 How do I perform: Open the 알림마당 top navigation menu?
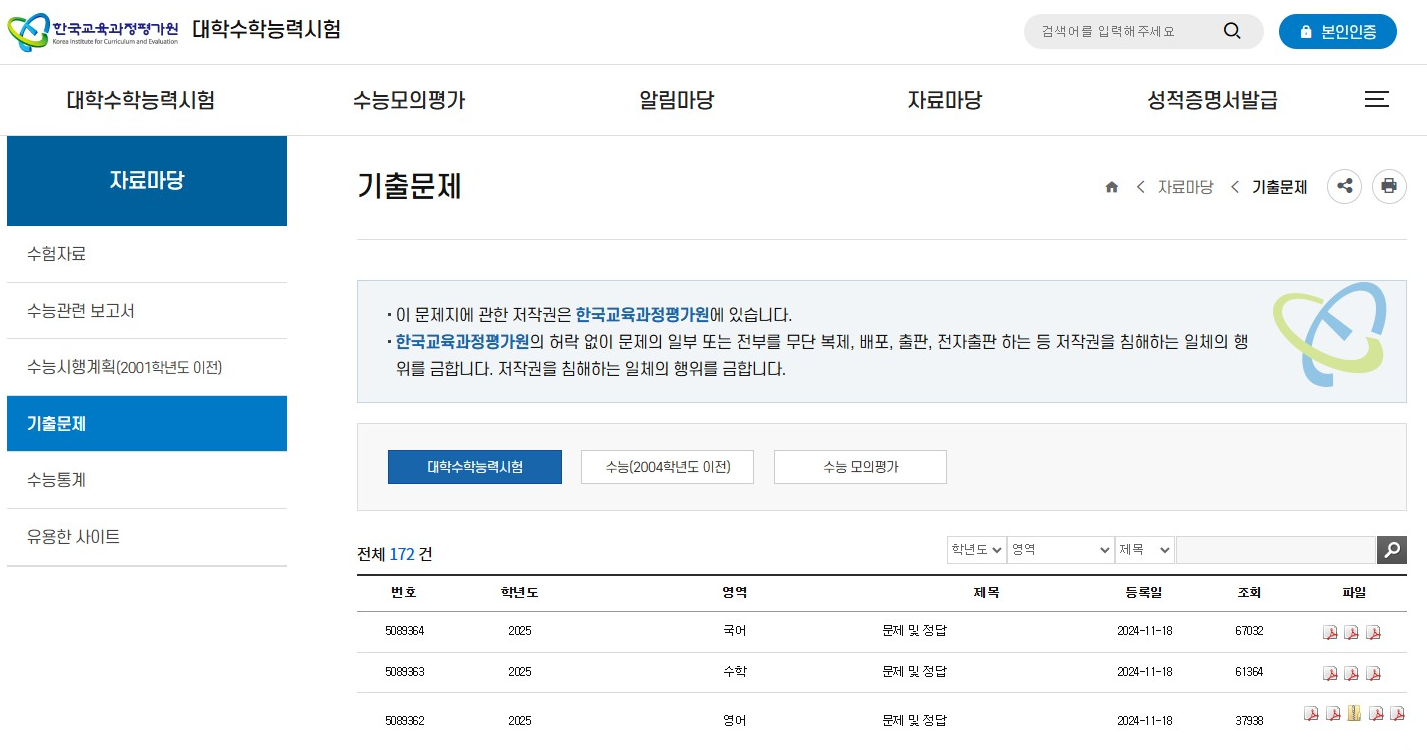pos(677,100)
